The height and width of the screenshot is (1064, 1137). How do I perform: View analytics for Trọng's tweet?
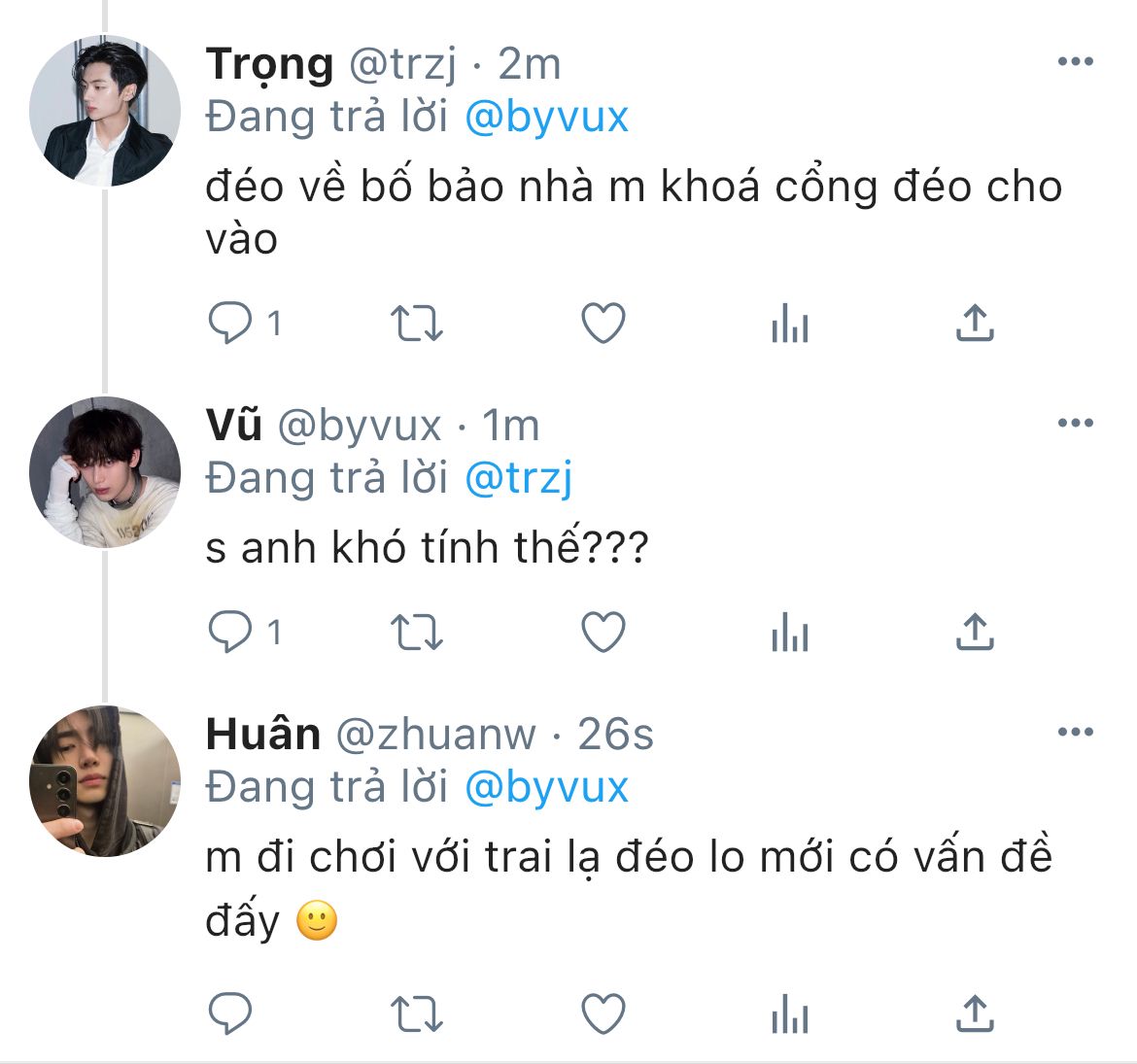pos(789,324)
